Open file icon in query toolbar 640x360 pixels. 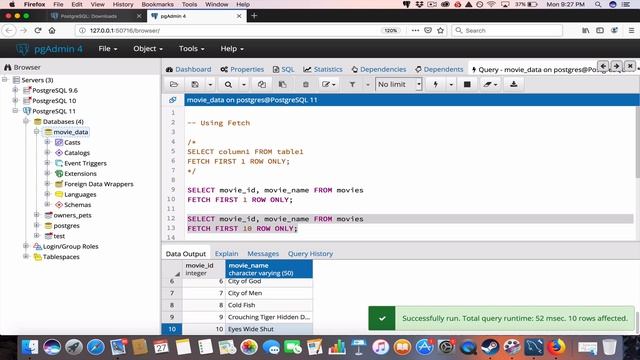pyautogui.click(x=174, y=84)
